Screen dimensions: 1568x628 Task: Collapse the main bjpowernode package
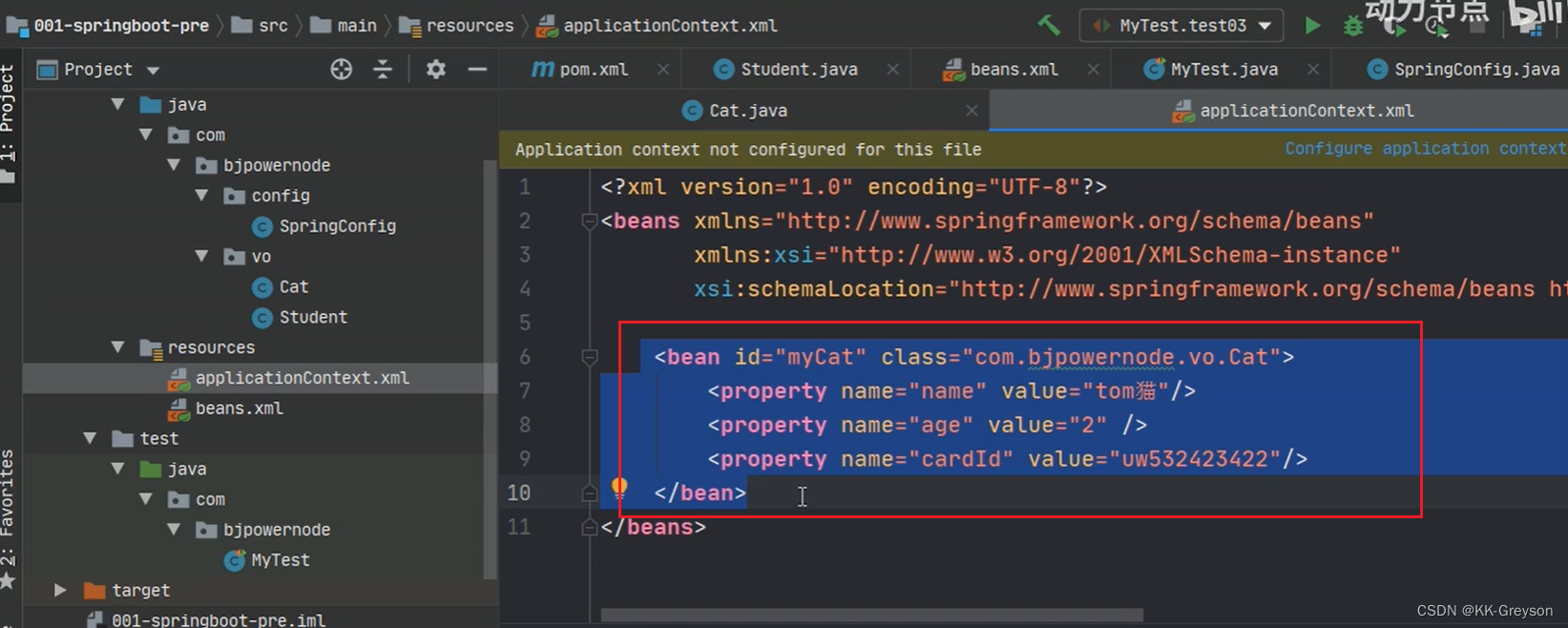[174, 165]
